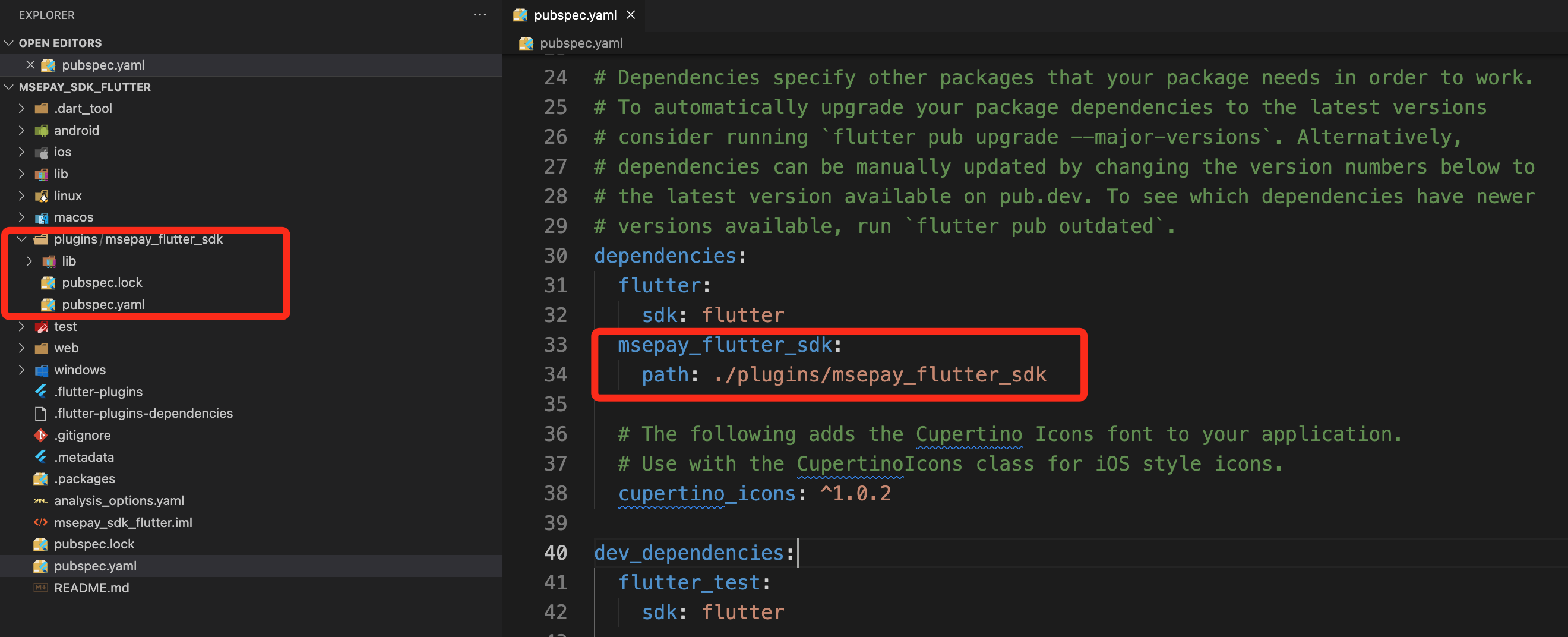Click the msepay_sdk_flutter.iml XML file icon
This screenshot has height=637, width=1568.
tap(41, 522)
